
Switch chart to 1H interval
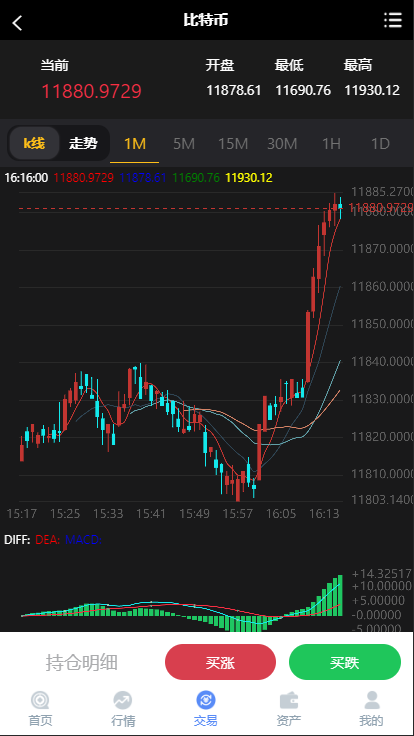[x=331, y=144]
